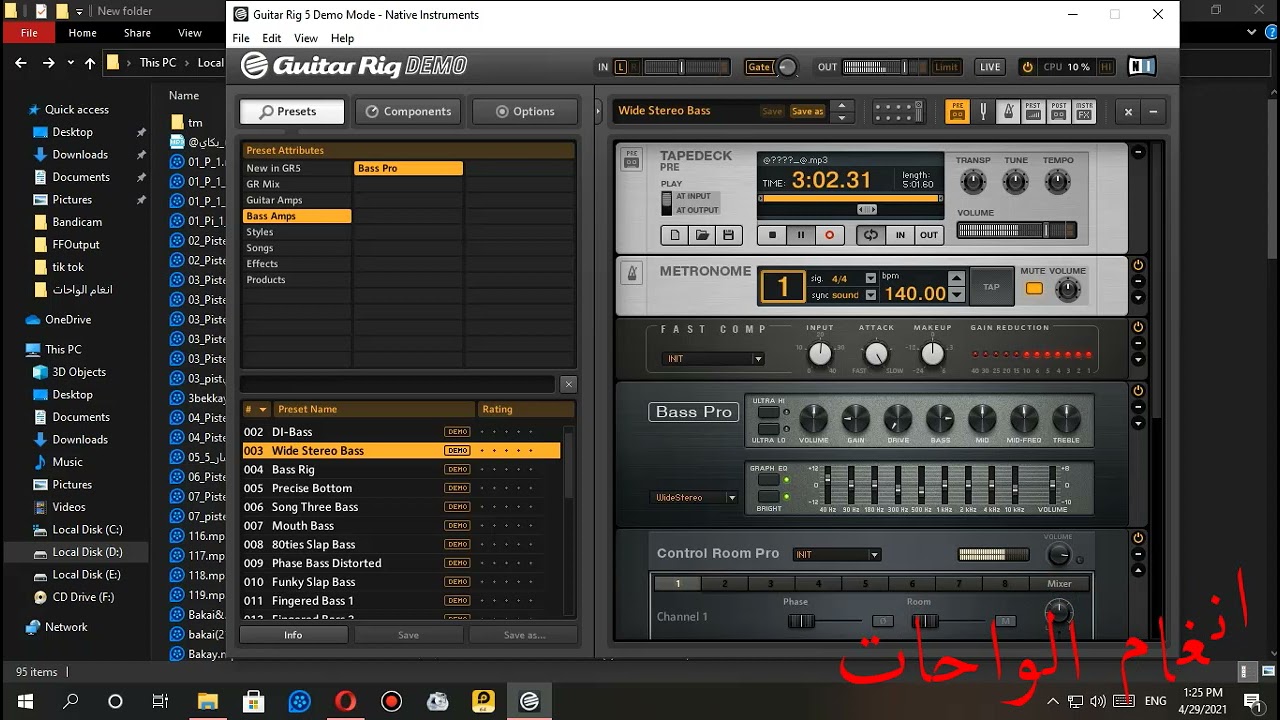Image resolution: width=1280 pixels, height=720 pixels.
Task: Bypass the Fast Comp module power button
Action: point(1138,327)
